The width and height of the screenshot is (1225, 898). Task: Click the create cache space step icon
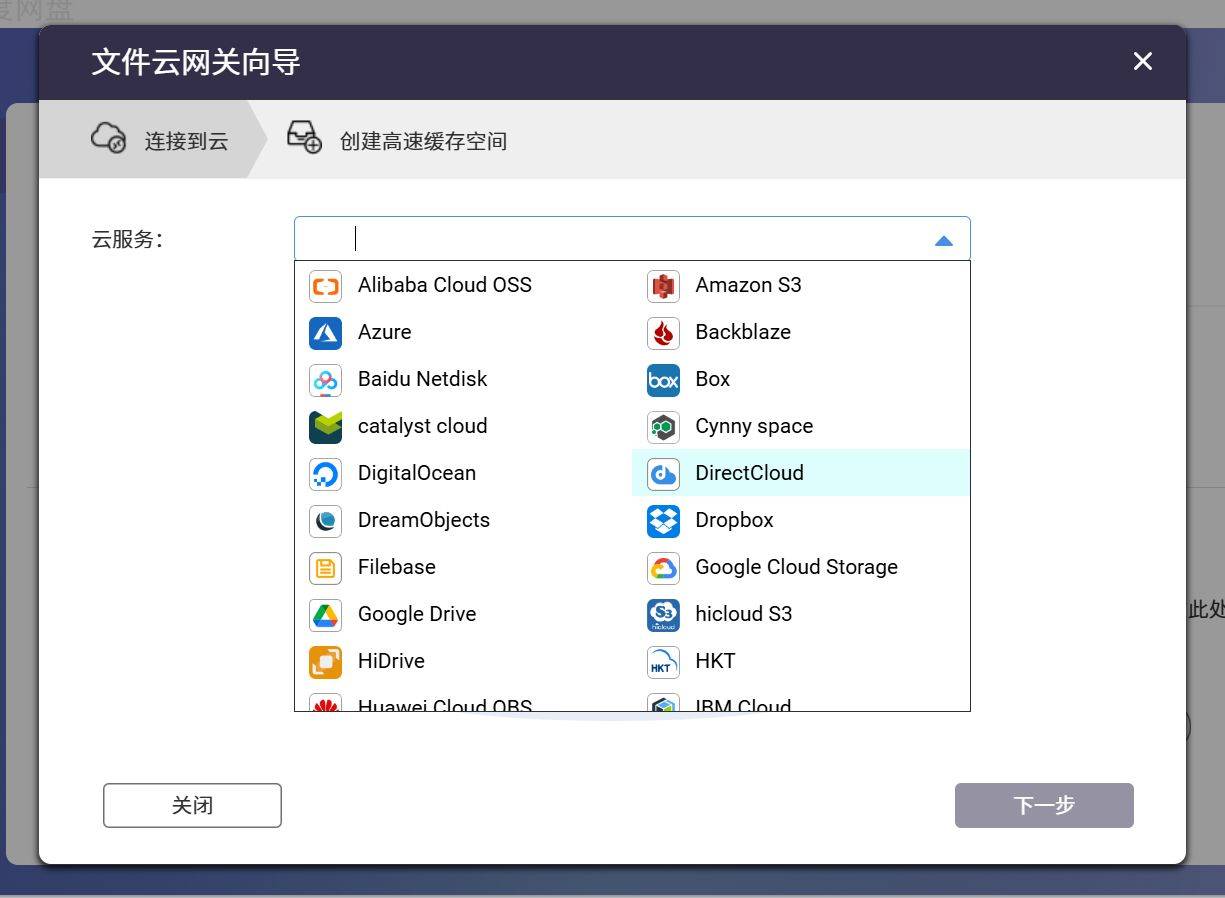304,137
